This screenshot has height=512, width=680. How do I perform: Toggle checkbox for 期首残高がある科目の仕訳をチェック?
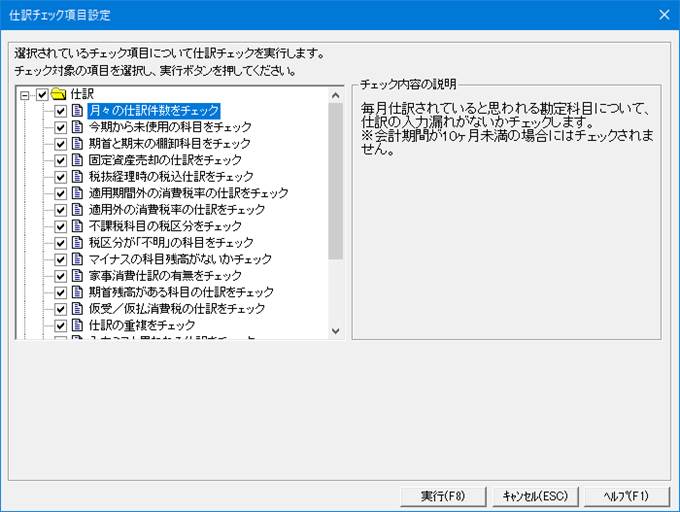(60, 293)
